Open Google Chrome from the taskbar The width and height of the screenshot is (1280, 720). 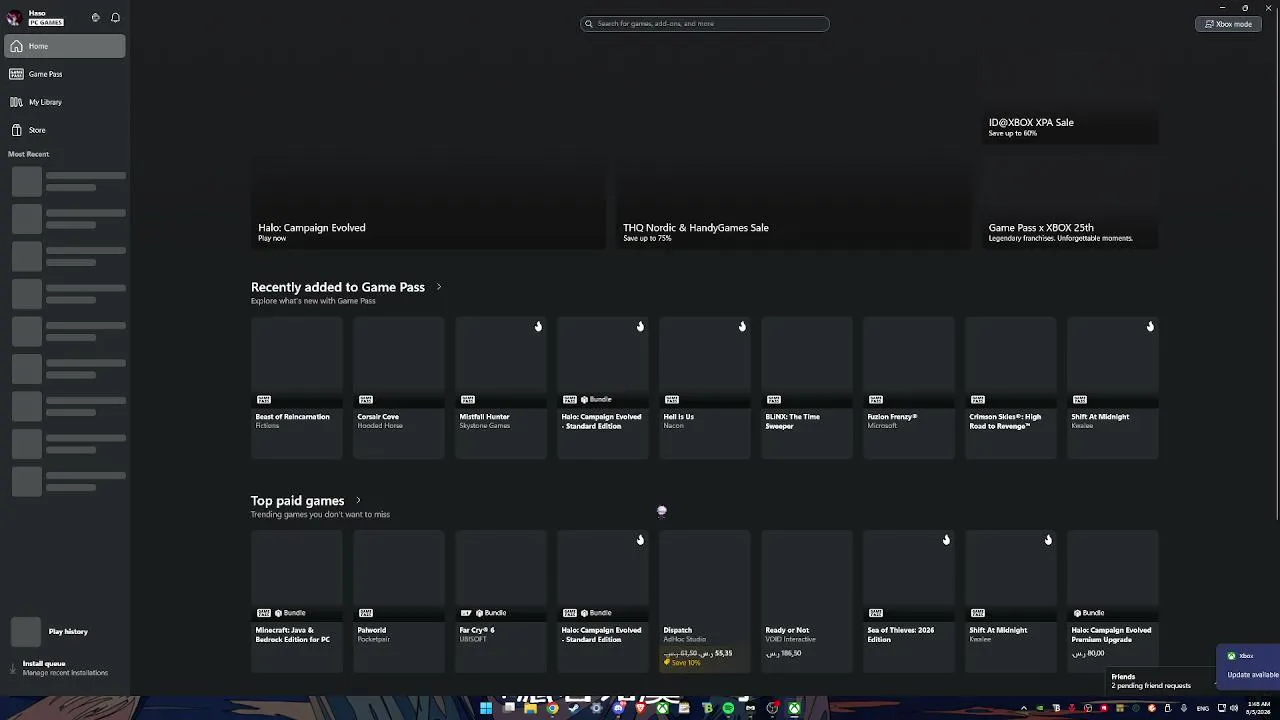coord(552,708)
